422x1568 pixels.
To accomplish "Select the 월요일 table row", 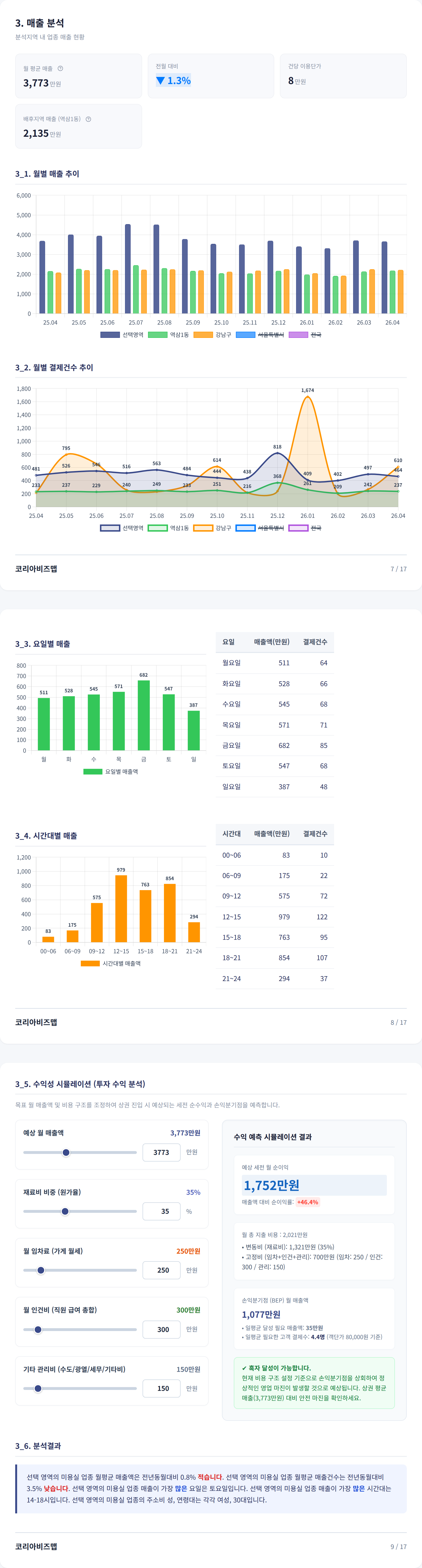I will pos(275,663).
